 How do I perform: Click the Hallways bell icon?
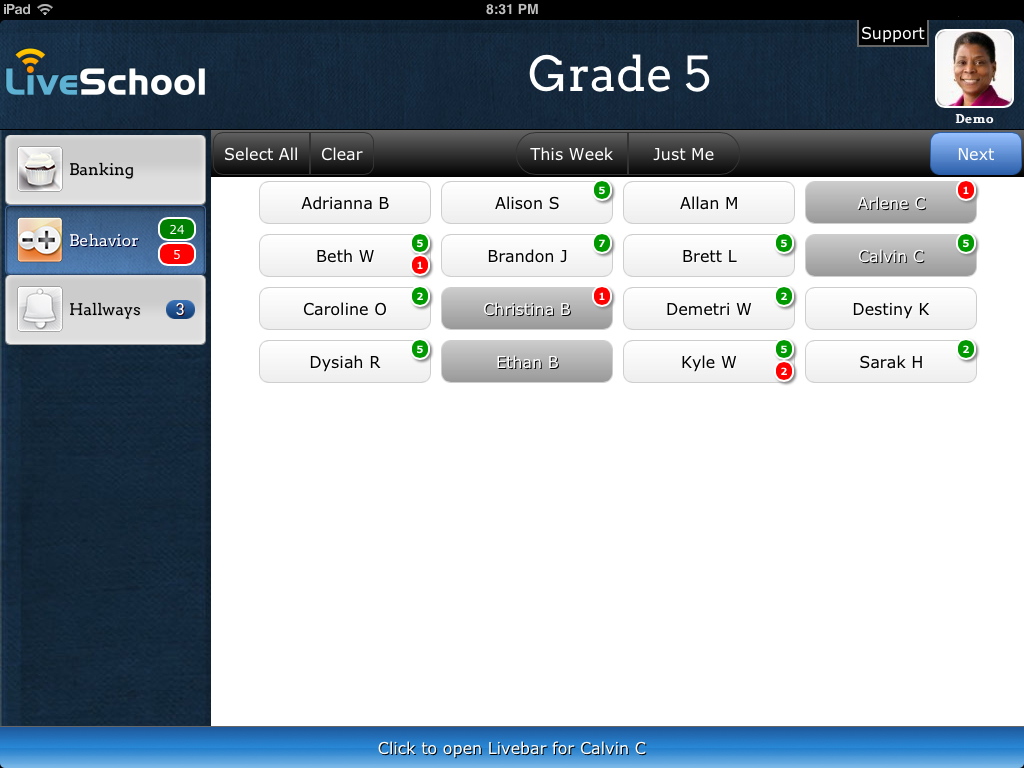point(38,310)
